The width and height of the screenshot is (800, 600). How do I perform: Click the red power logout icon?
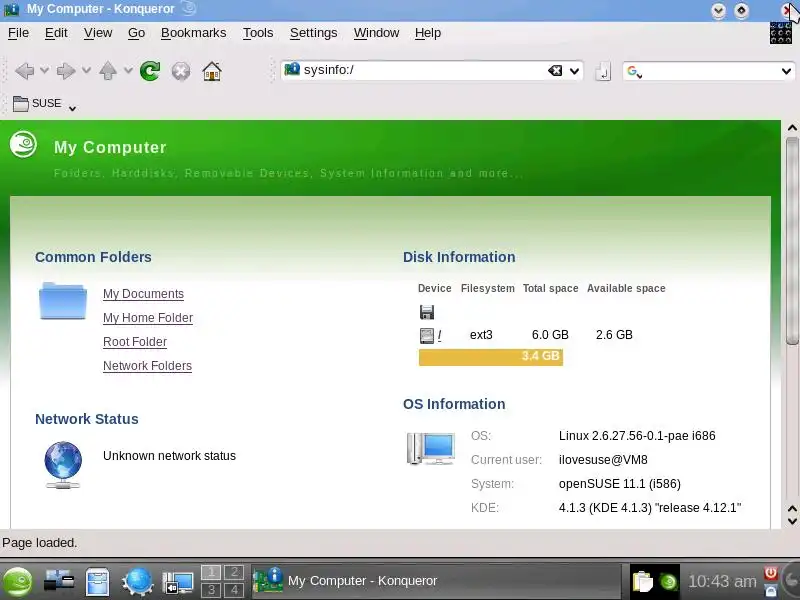pyautogui.click(x=770, y=573)
